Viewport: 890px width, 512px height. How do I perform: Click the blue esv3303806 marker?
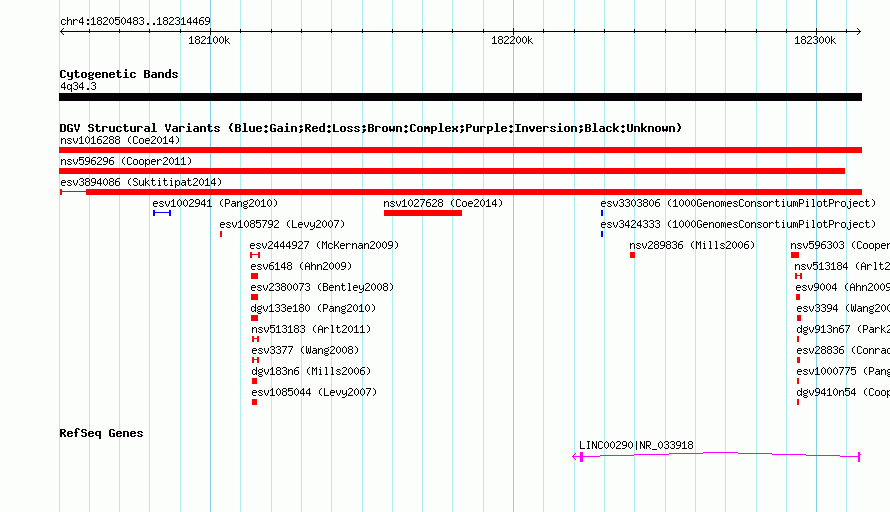[602, 213]
